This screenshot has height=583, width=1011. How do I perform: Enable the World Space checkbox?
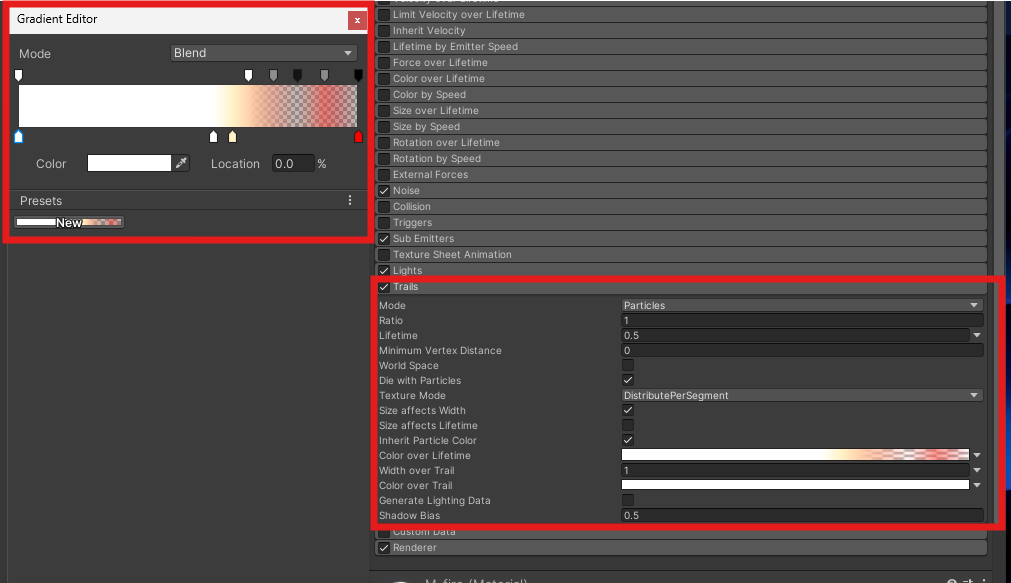pyautogui.click(x=628, y=366)
